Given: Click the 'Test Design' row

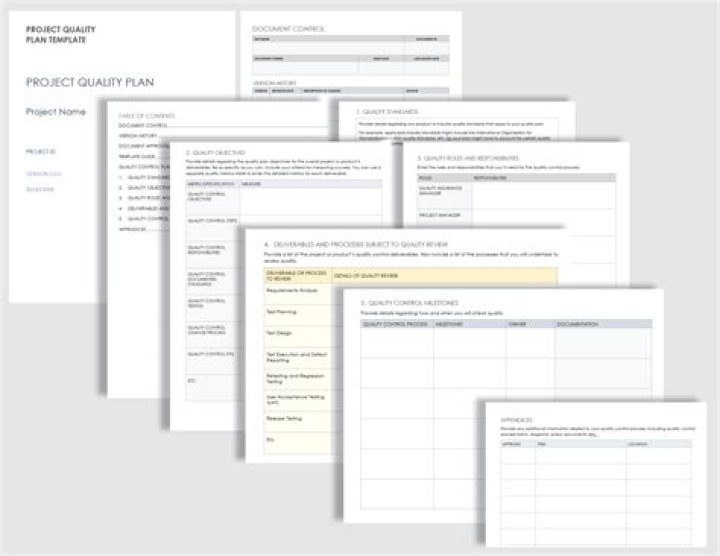Looking at the screenshot, I should tap(298, 336).
